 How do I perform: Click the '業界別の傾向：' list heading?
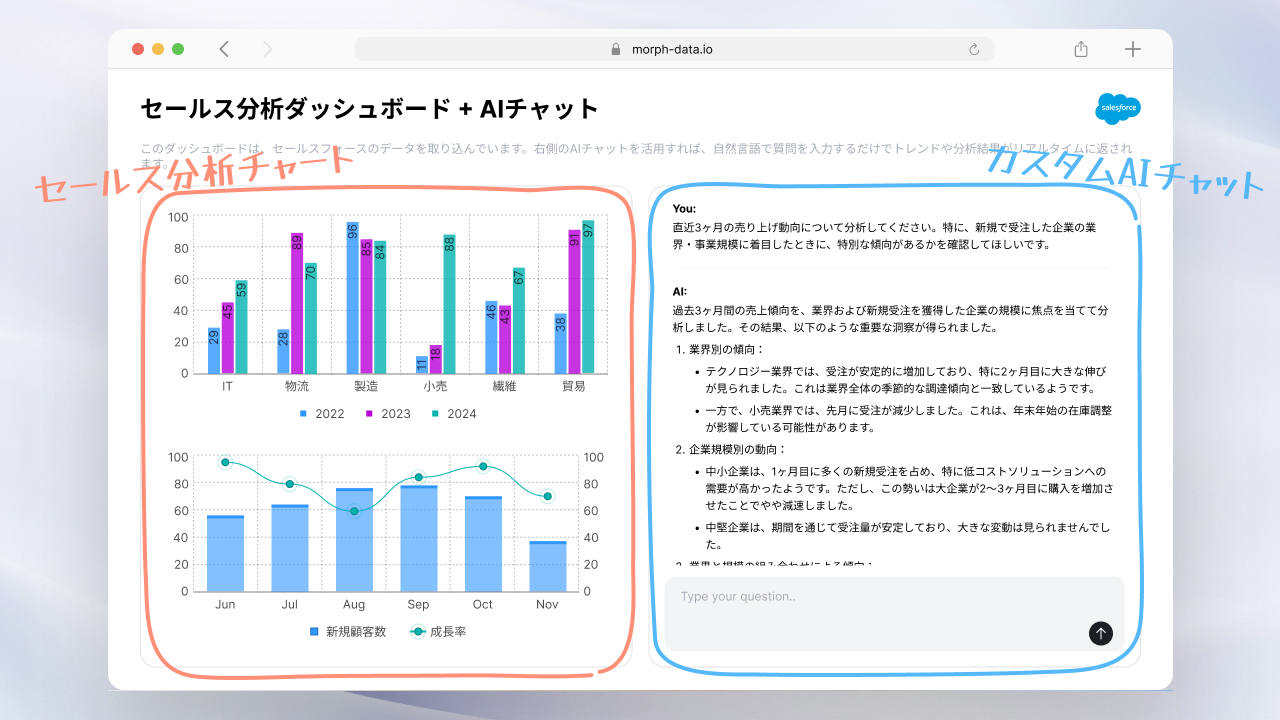[x=726, y=350]
